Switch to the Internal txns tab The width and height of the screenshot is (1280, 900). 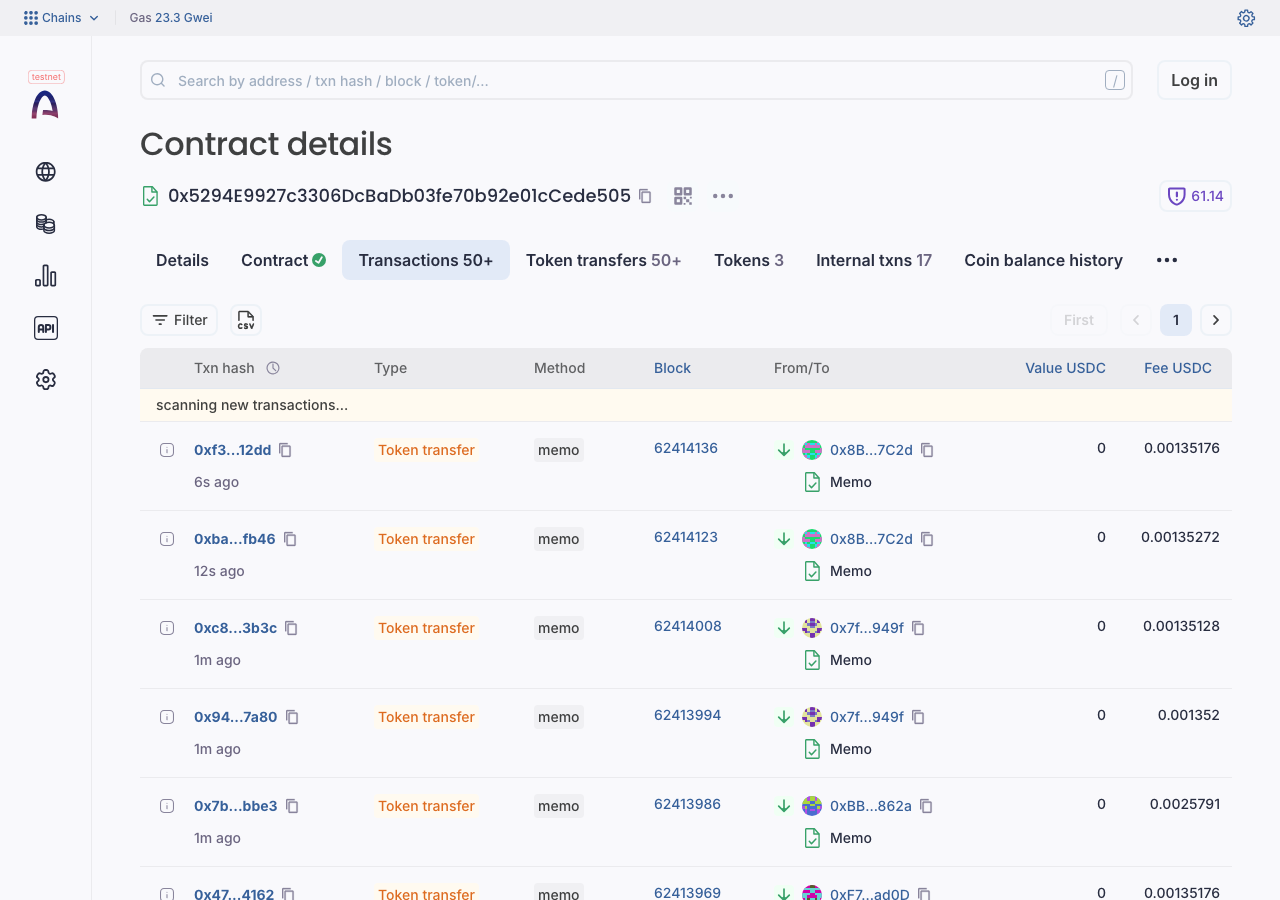click(x=874, y=260)
